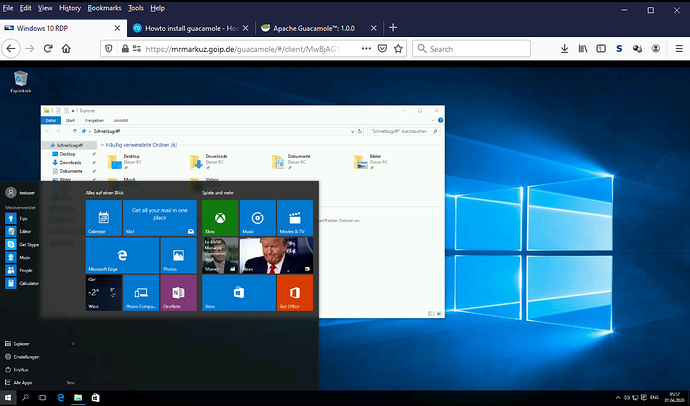Image resolution: width=690 pixels, height=406 pixels.
Task: Open the tracking protection shield icon
Action: pos(109,48)
